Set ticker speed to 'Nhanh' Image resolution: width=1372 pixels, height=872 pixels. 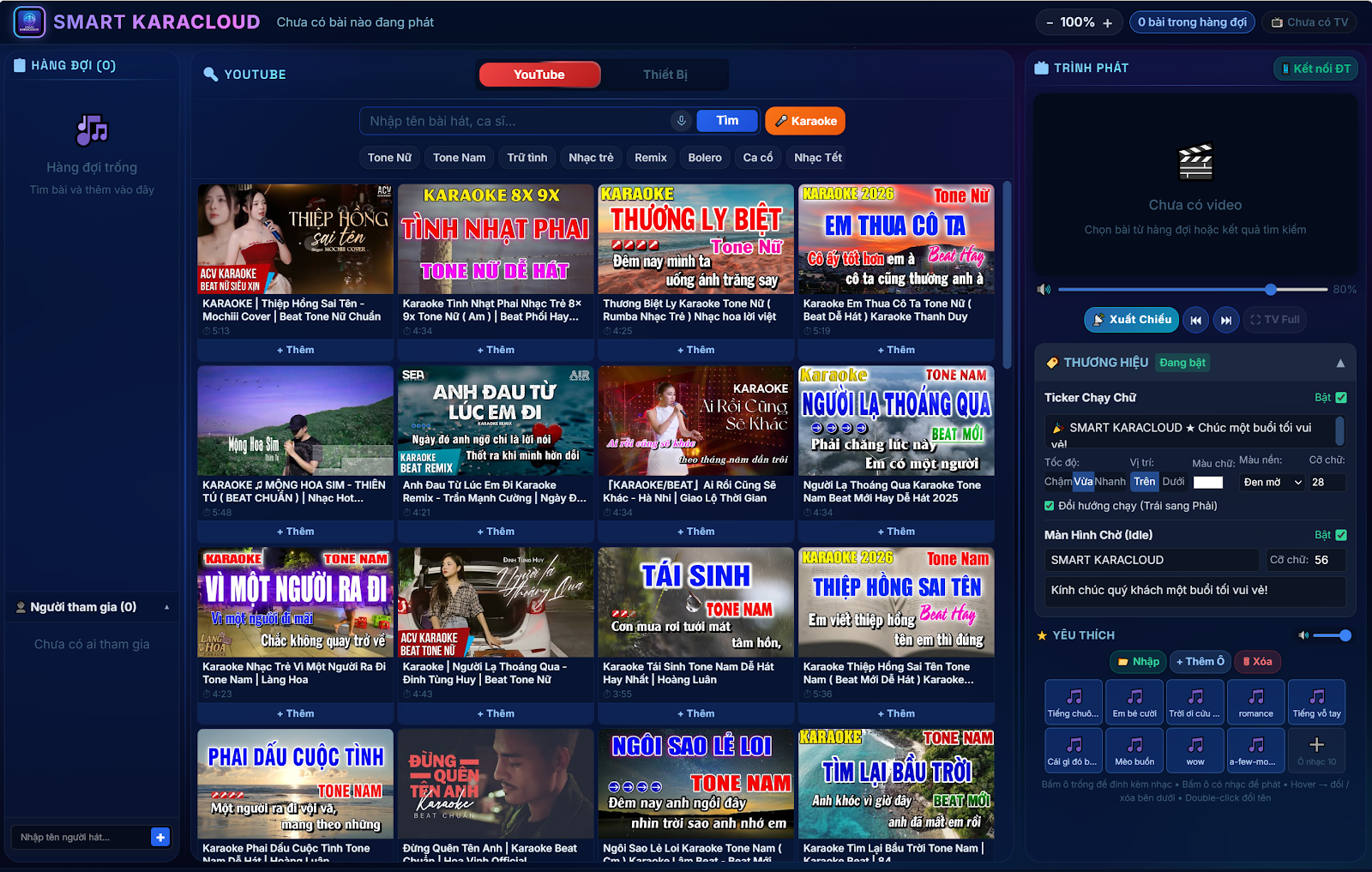tap(1110, 482)
